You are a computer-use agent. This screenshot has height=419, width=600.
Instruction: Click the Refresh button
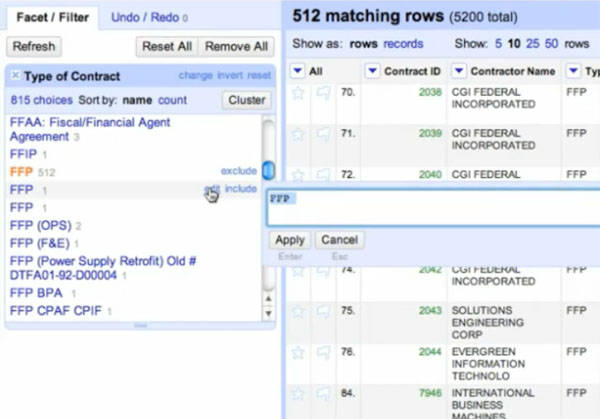coord(34,47)
